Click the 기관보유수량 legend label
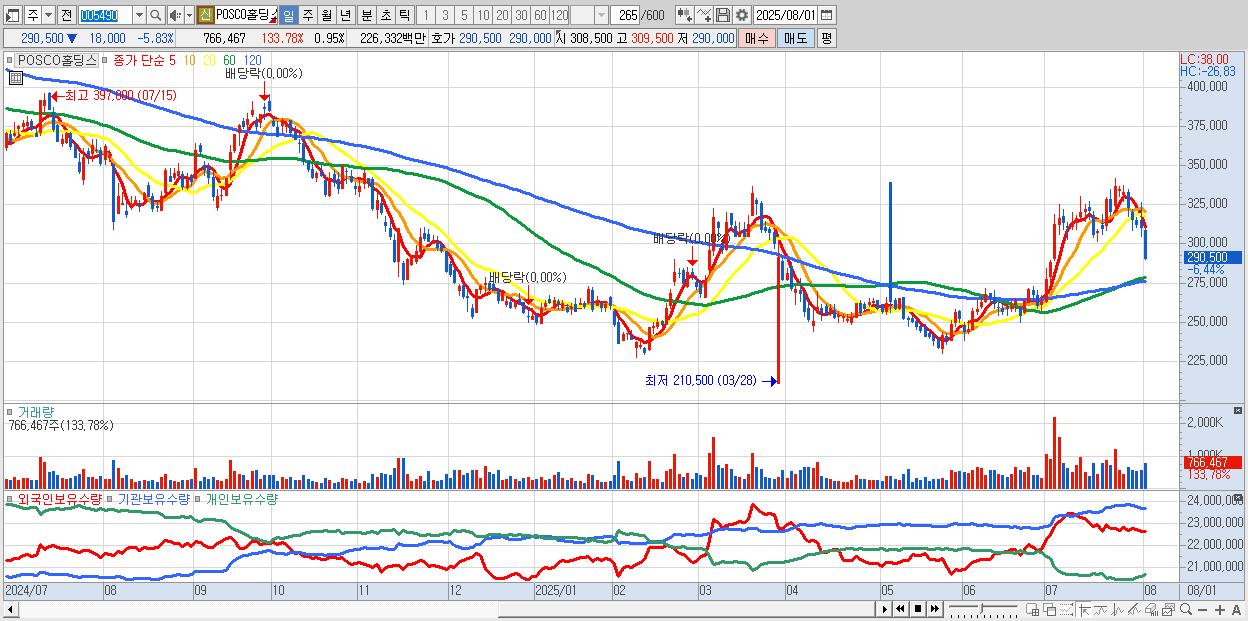 point(153,498)
